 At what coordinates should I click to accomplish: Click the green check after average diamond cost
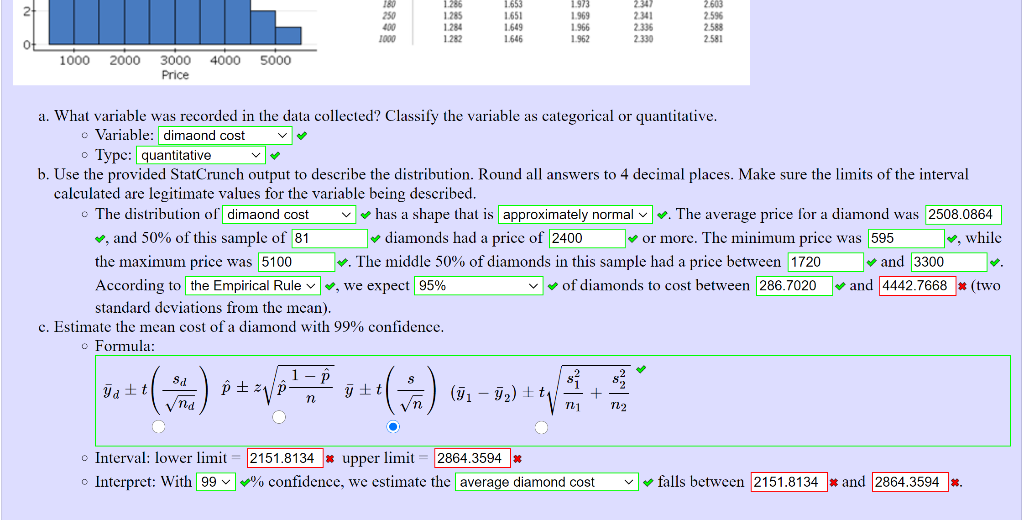[x=648, y=483]
